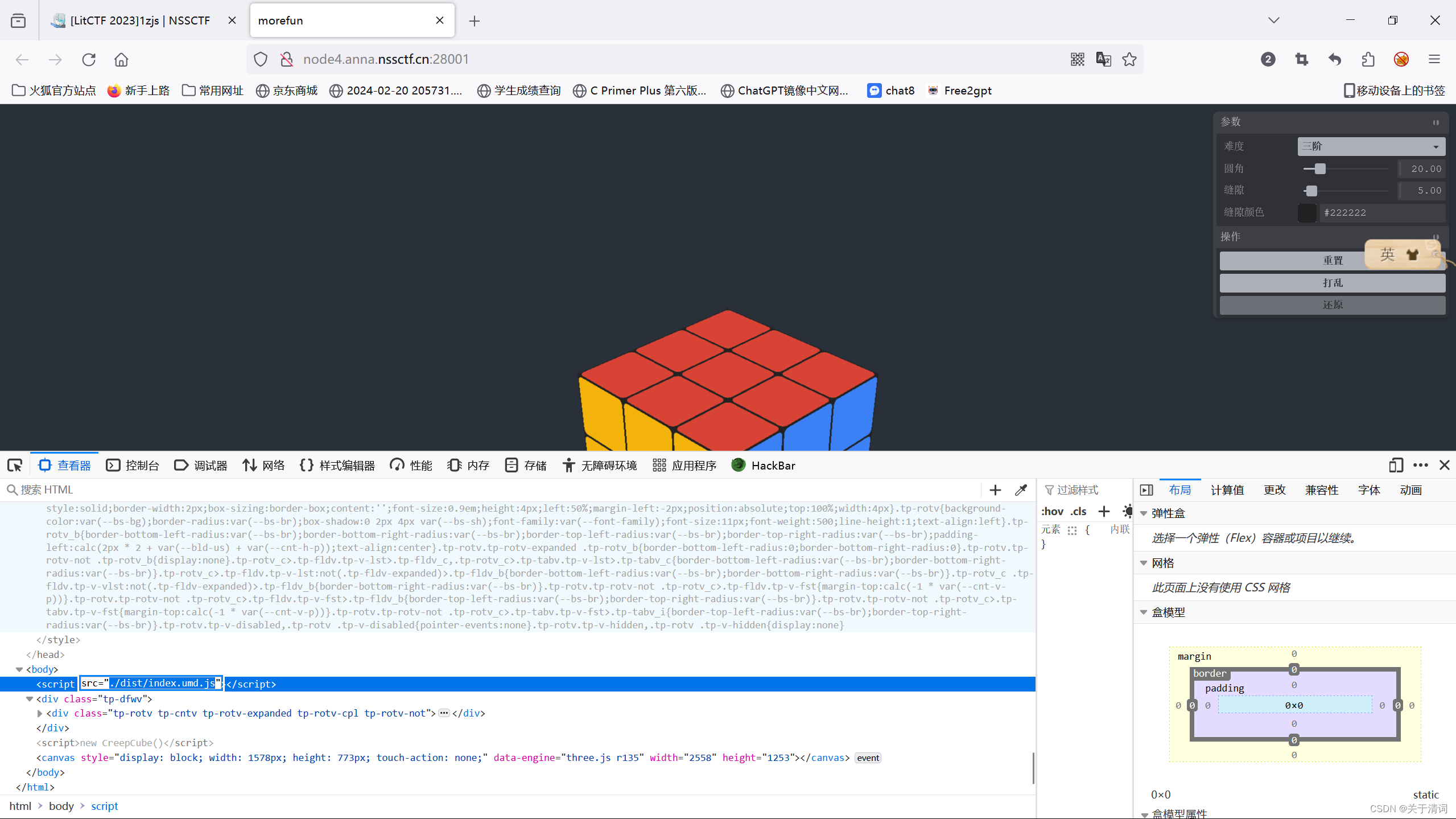This screenshot has width=1456, height=819.
Task: Open the 计算值 computed tab
Action: (x=1227, y=490)
